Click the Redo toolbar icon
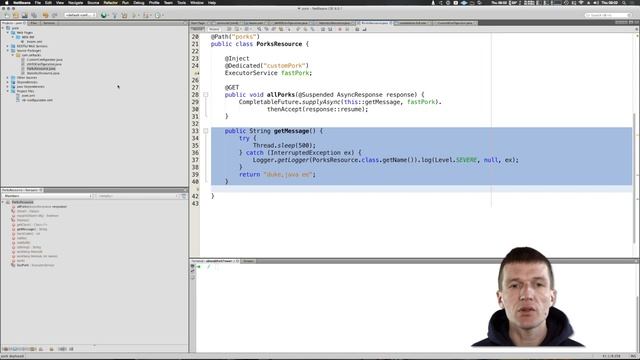The image size is (640, 360). point(54,15)
